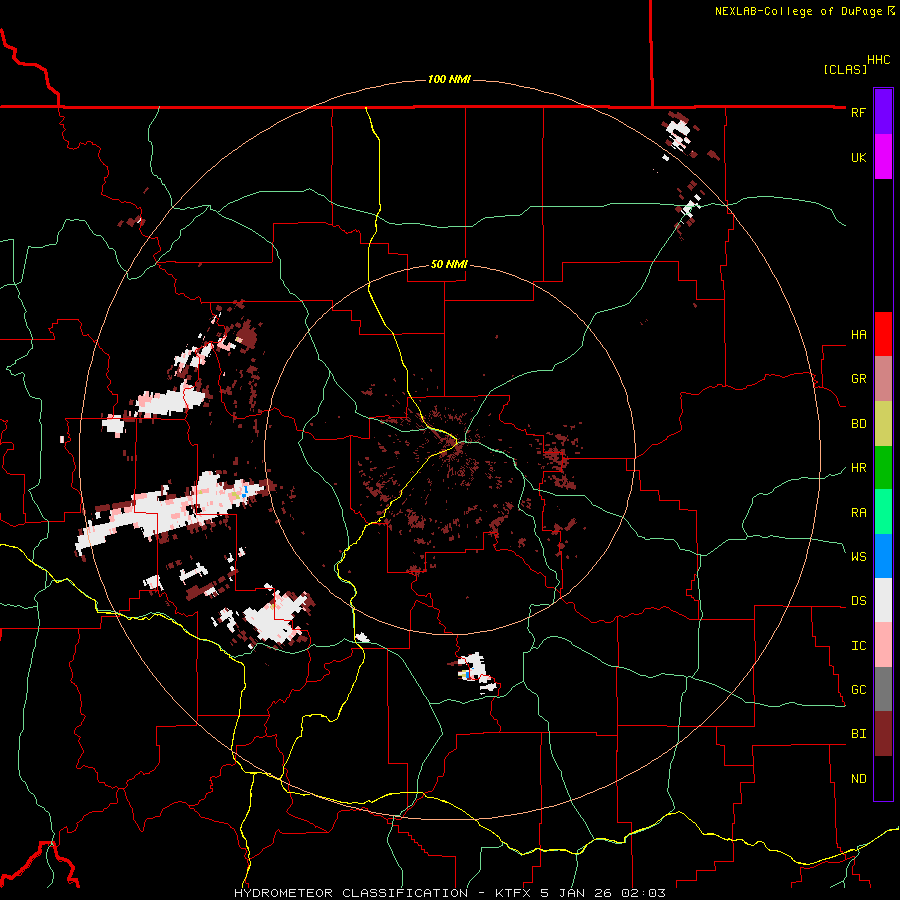Click the Hydrometeor Classification KTFX title text
Viewport: 900px width, 900px height.
[450, 893]
